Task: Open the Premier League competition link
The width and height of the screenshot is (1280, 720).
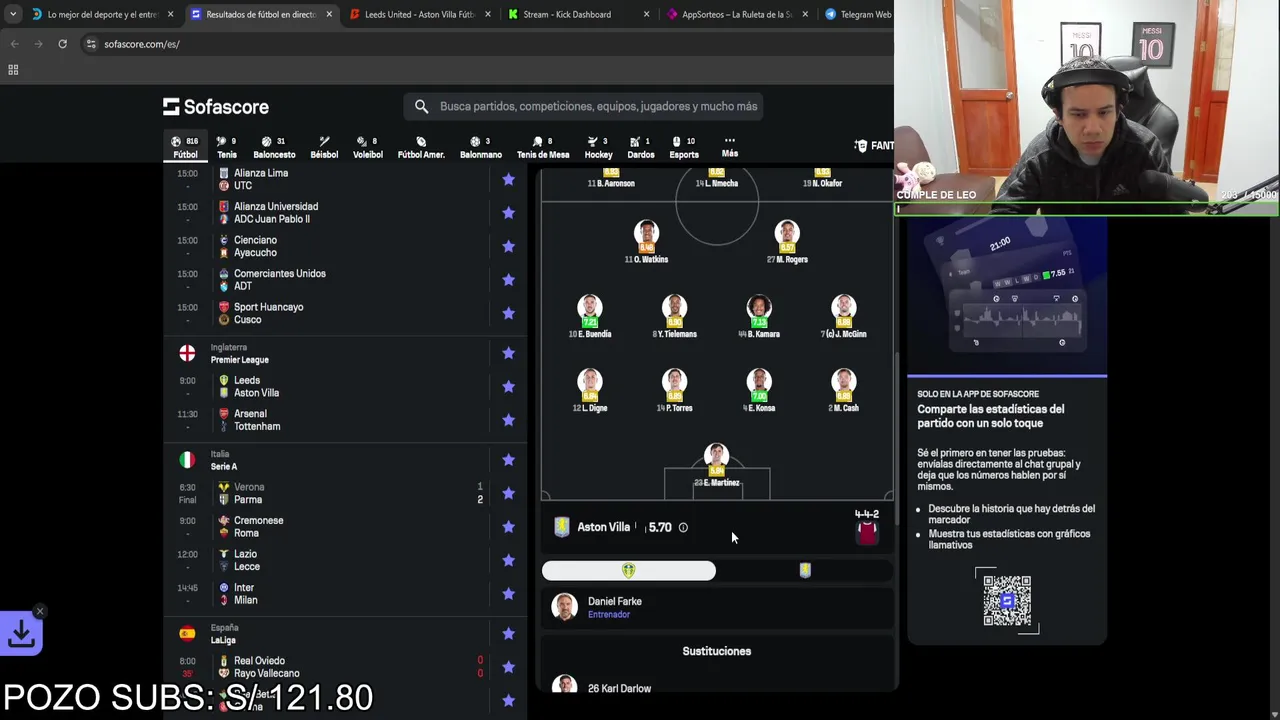Action: pyautogui.click(x=239, y=360)
